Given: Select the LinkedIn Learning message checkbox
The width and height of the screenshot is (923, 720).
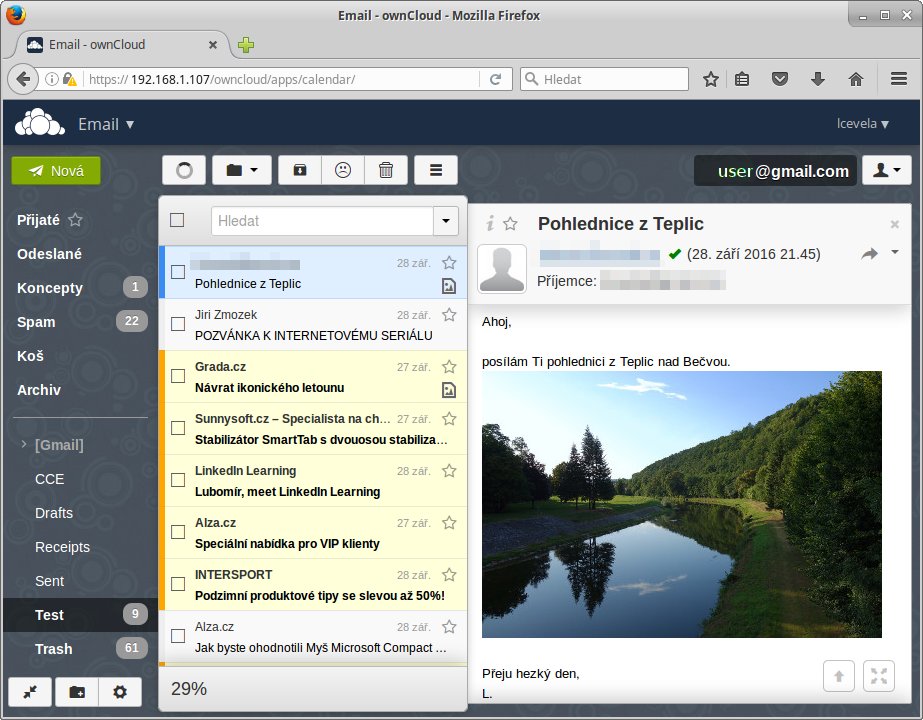Looking at the screenshot, I should click(x=178, y=480).
